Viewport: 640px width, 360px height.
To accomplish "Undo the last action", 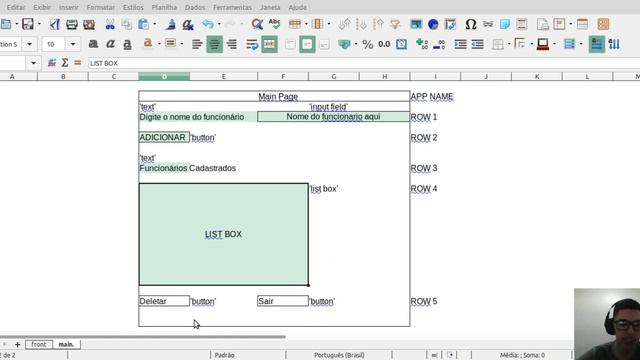I will click(x=208, y=24).
